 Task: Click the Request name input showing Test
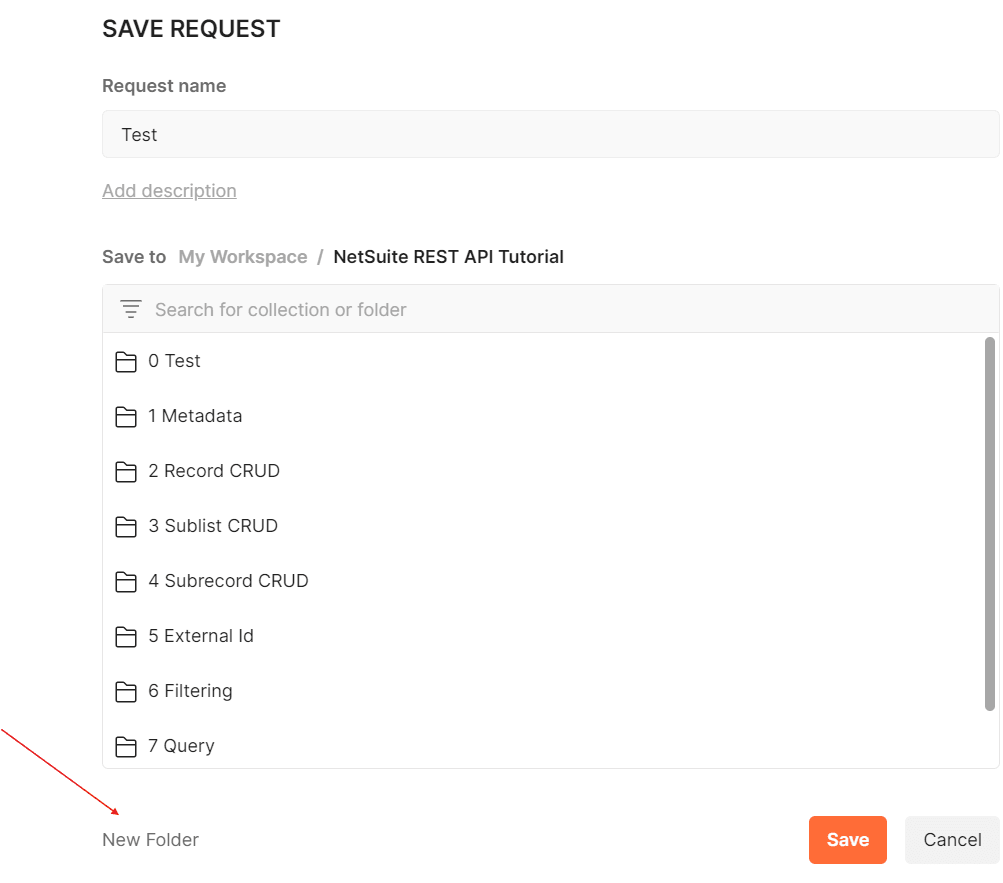pyautogui.click(x=550, y=134)
